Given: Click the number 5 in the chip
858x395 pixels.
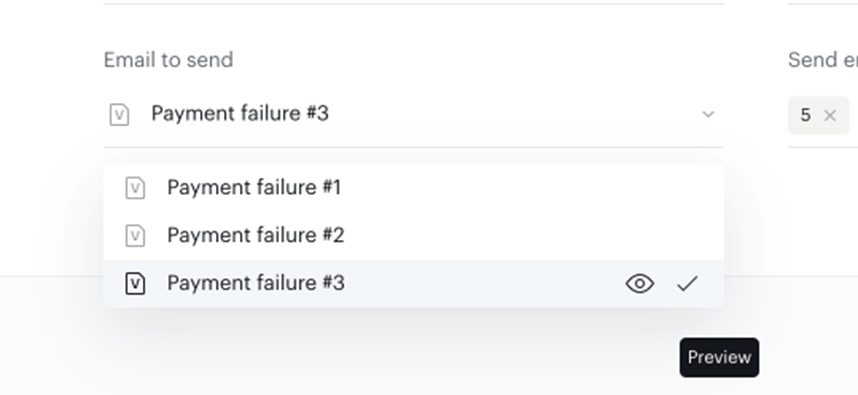Looking at the screenshot, I should [805, 115].
